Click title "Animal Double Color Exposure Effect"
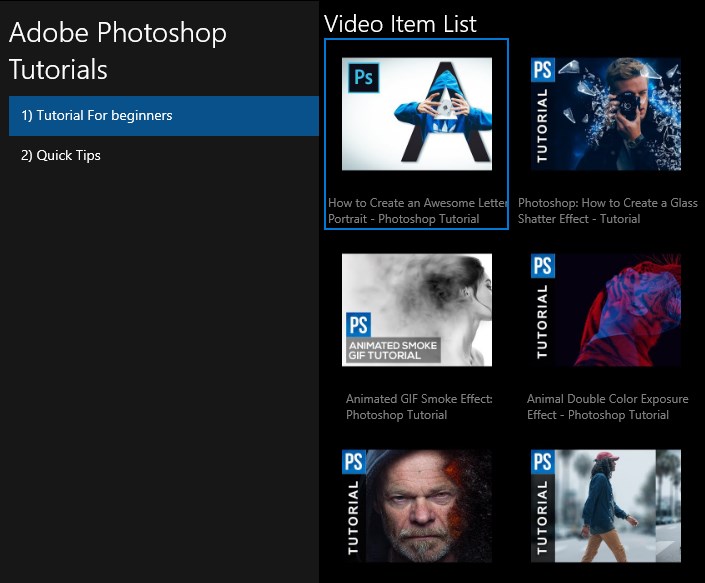705x583 pixels. click(607, 407)
